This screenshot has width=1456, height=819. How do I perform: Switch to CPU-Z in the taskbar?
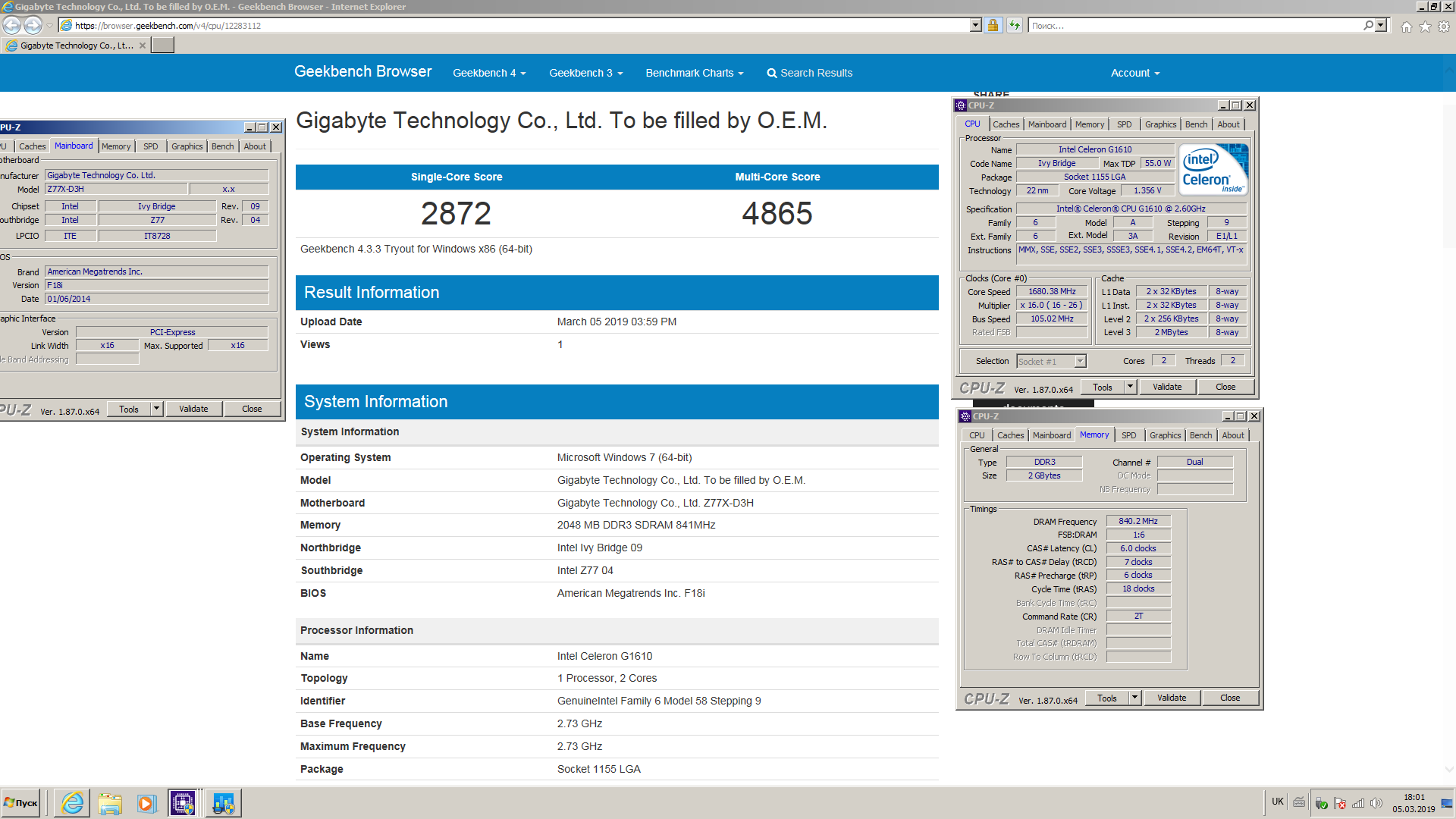[184, 803]
